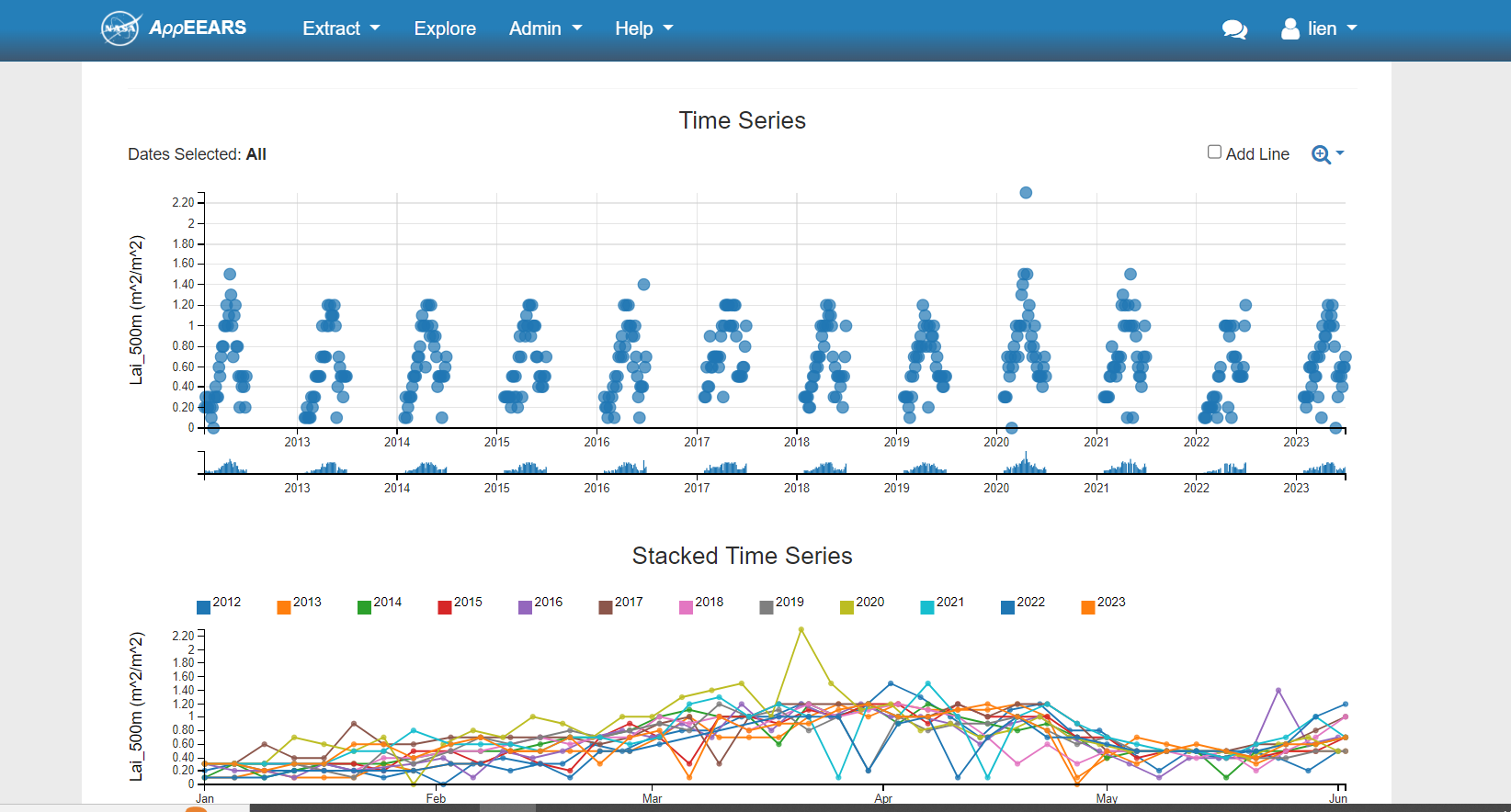Open the feedback chat bubbles icon
1511x812 pixels.
[x=1234, y=29]
